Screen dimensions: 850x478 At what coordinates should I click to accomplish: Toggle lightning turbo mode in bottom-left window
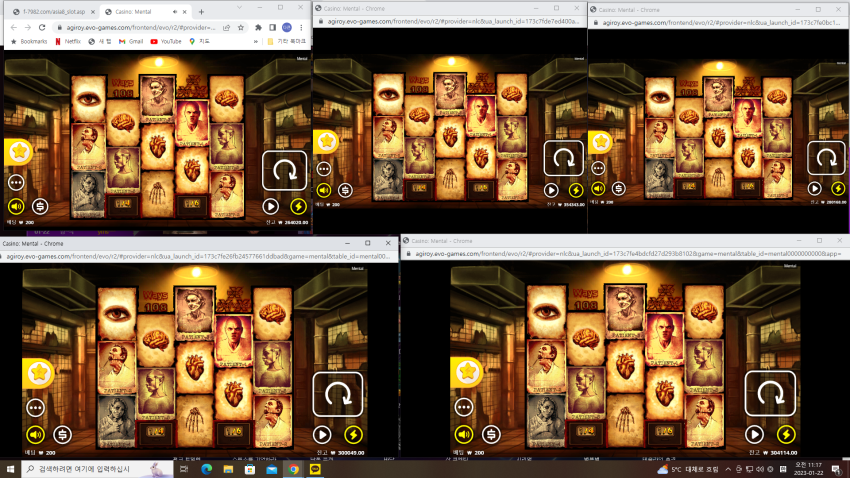click(x=353, y=435)
